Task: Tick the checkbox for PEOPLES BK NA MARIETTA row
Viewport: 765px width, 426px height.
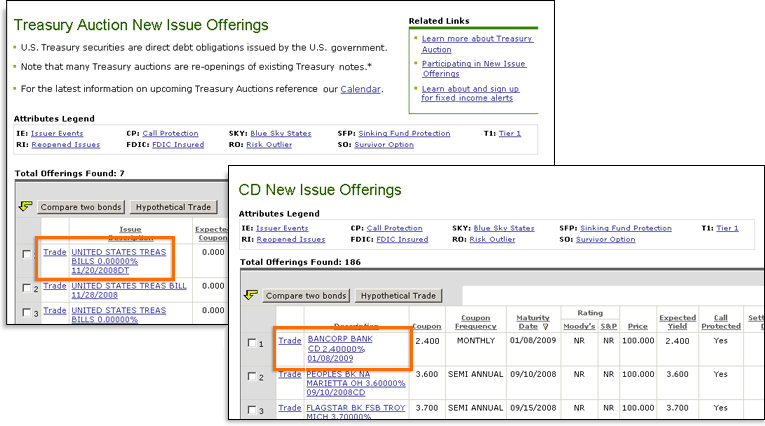Action: tap(252, 377)
